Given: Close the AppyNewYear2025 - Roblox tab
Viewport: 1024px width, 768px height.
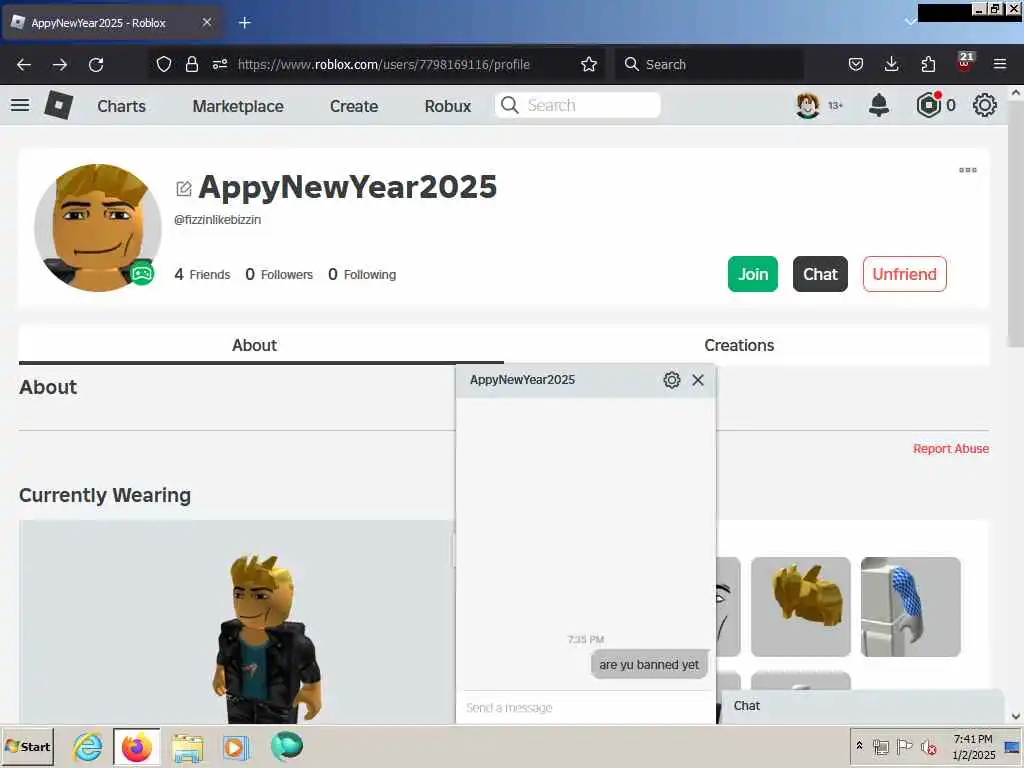Looking at the screenshot, I should coord(206,22).
